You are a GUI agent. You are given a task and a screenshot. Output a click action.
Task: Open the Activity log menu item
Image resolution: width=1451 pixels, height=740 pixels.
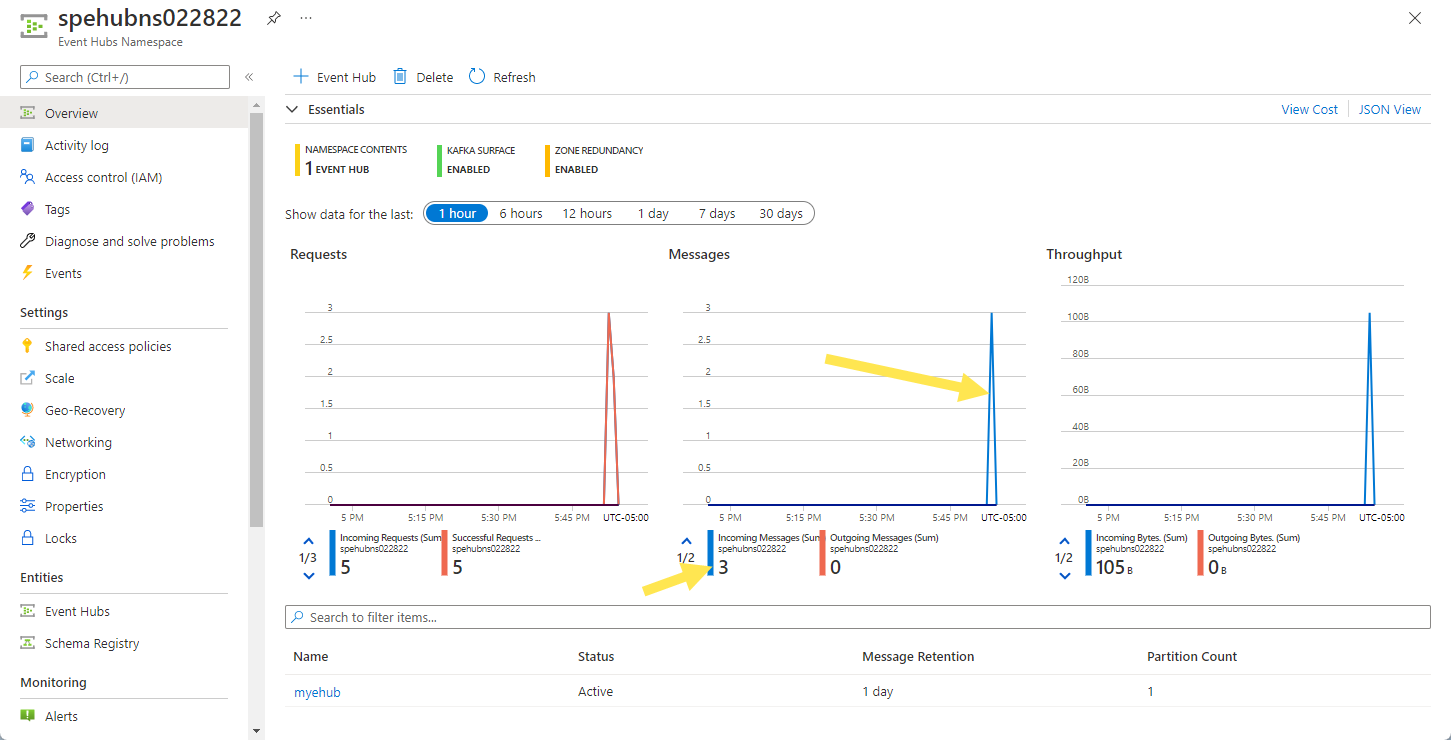tap(77, 145)
